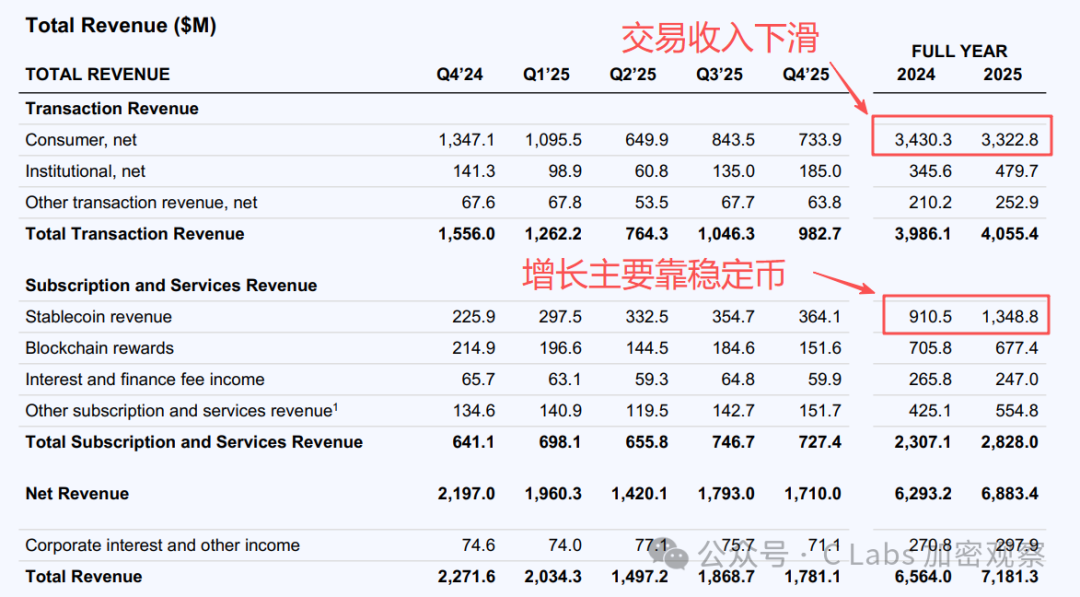The width and height of the screenshot is (1080, 597).
Task: Click the red arrow beside 增长主要靠稳定币
Action: 846,283
